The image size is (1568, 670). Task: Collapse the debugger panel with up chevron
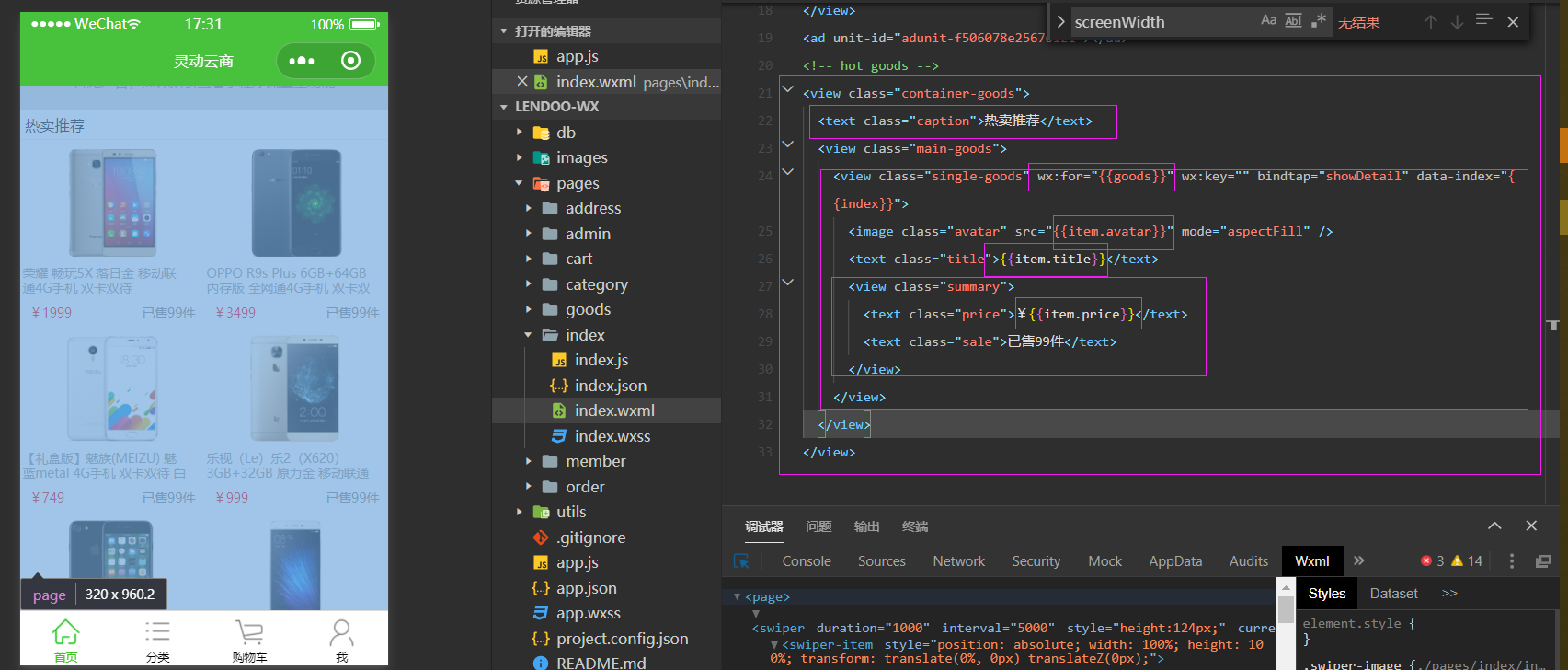pos(1494,526)
